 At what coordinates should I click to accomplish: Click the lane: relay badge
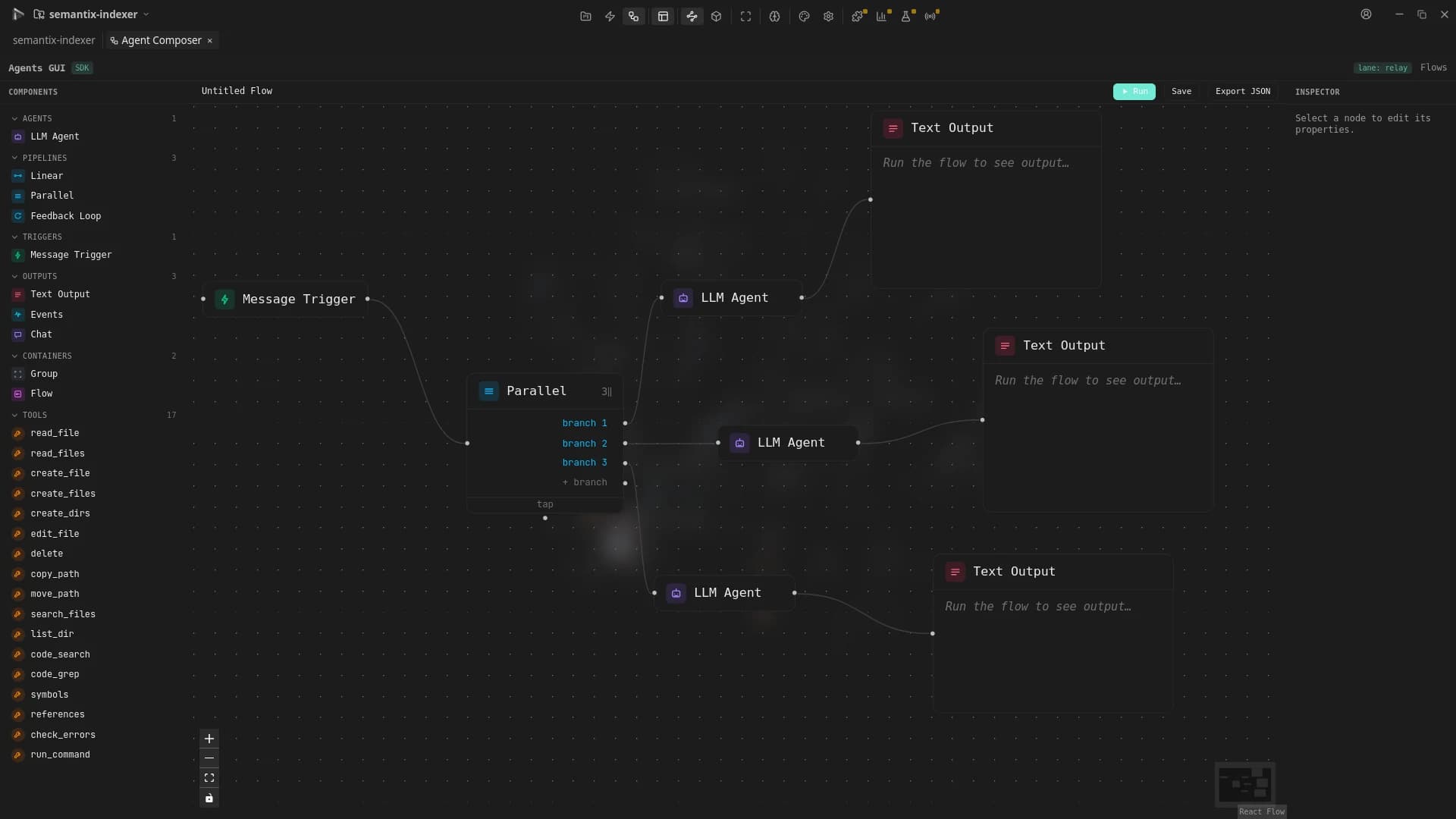click(x=1382, y=68)
